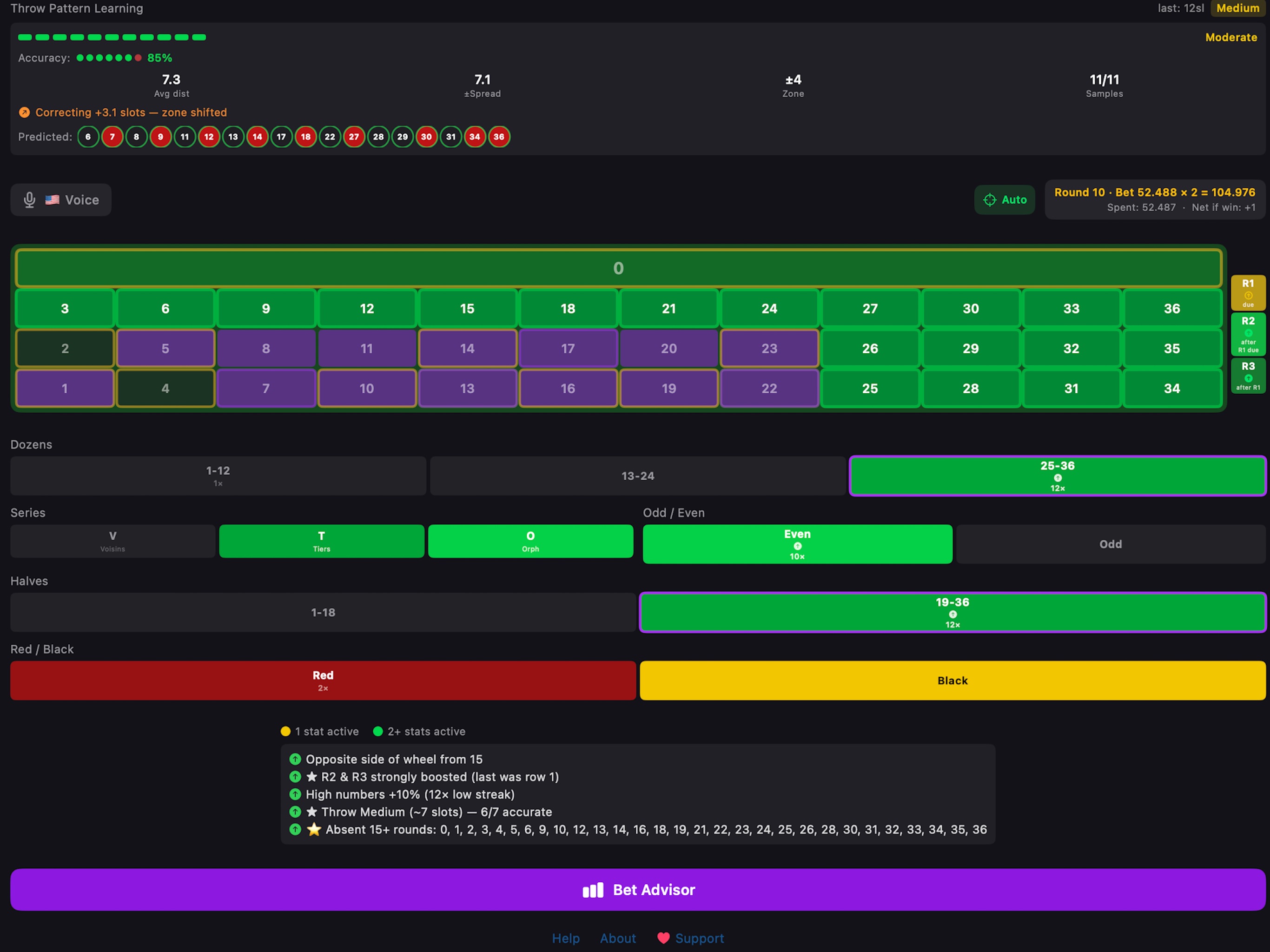Image resolution: width=1270 pixels, height=952 pixels.
Task: Click the R3 after R1 row indicator
Action: pos(1248,376)
